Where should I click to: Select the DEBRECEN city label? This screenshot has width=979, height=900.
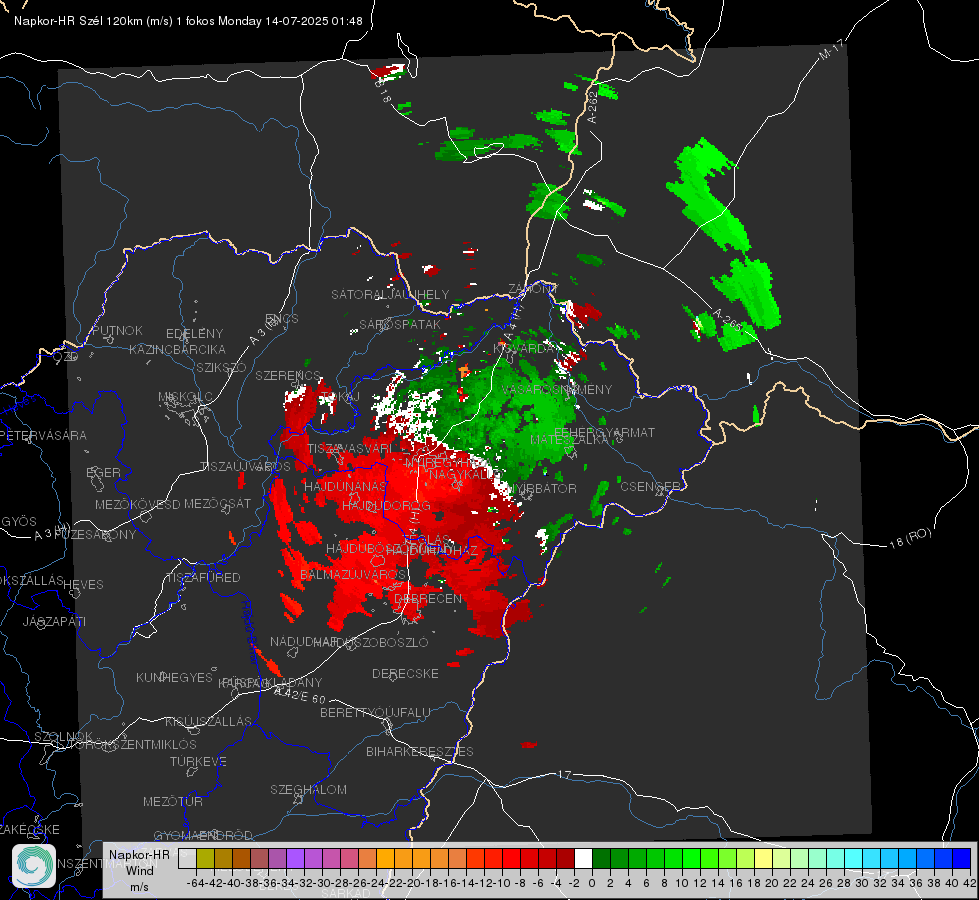pyautogui.click(x=428, y=598)
